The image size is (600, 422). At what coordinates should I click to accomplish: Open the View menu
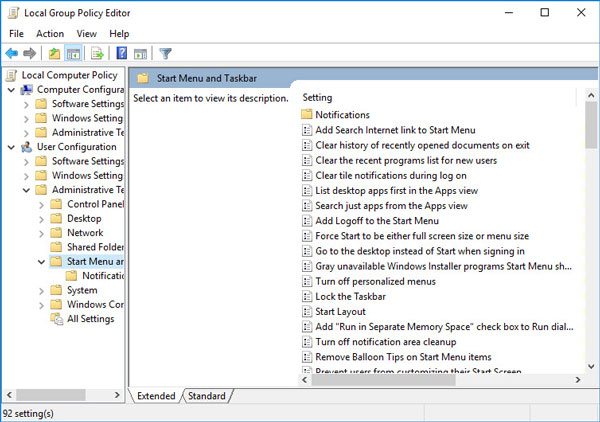pos(87,33)
